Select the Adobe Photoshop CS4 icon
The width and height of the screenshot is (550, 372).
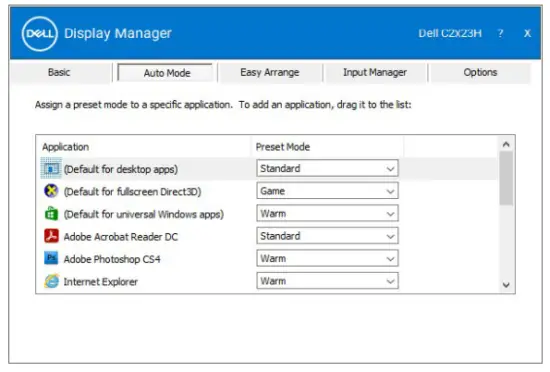click(51, 258)
